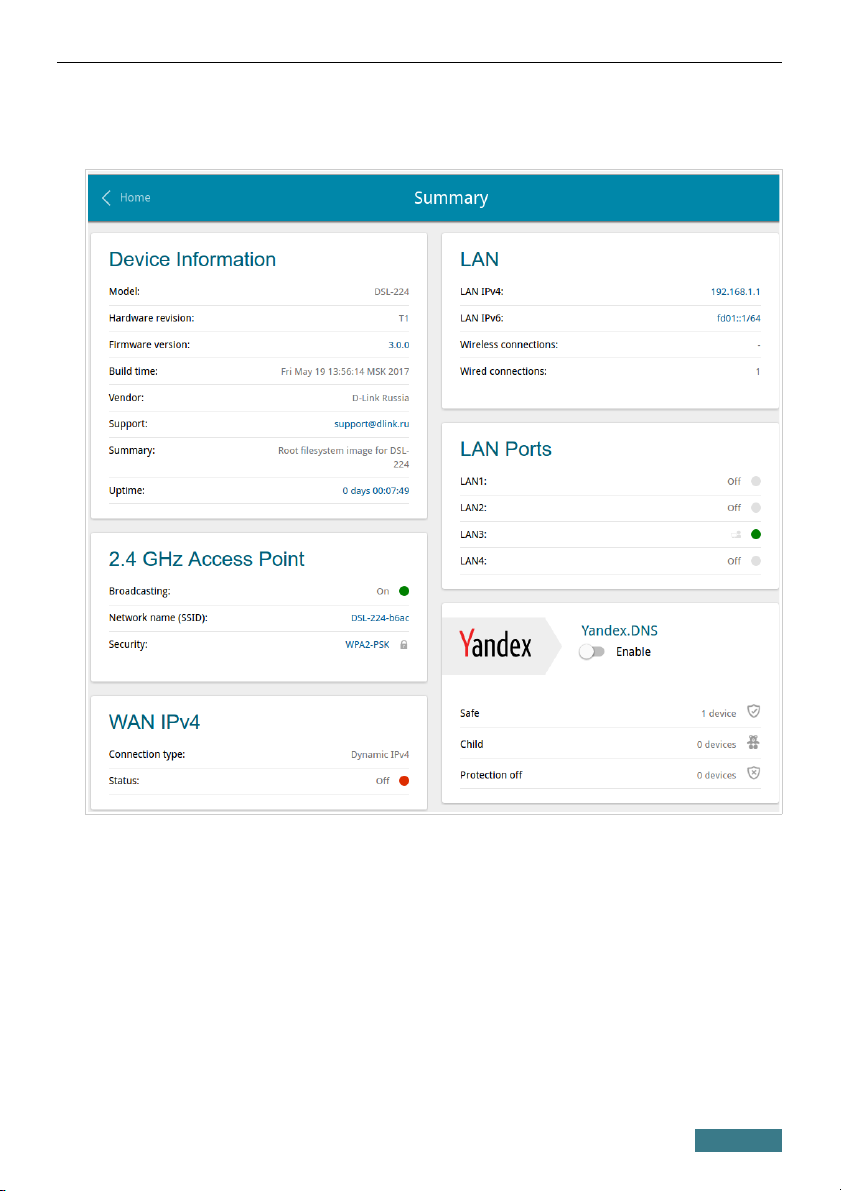841x1191 pixels.
Task: Click the Enable label beside Yandex.DNS switch
Action: click(633, 652)
